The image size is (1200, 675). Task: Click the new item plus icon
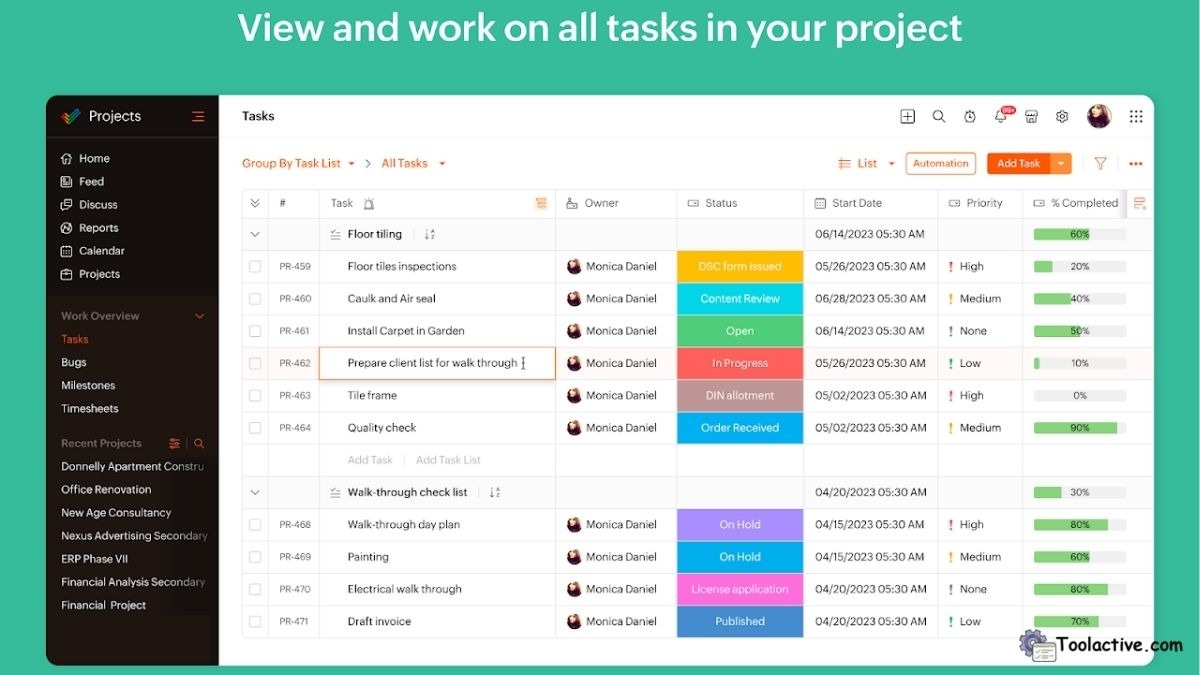[x=907, y=117]
